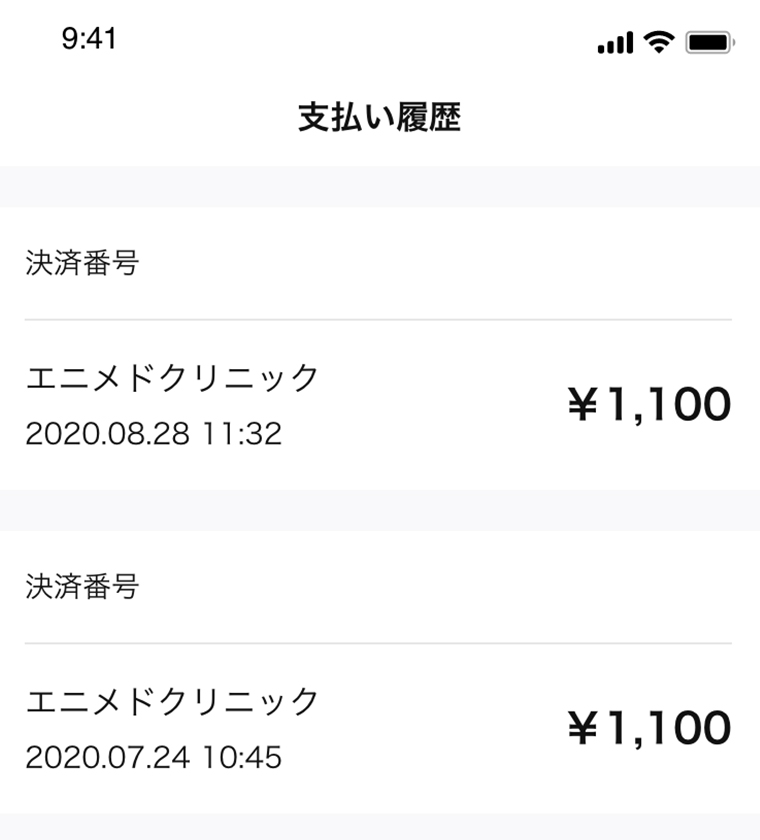The image size is (760, 840).
Task: Tap the Wi-Fi status icon
Action: coord(659,42)
